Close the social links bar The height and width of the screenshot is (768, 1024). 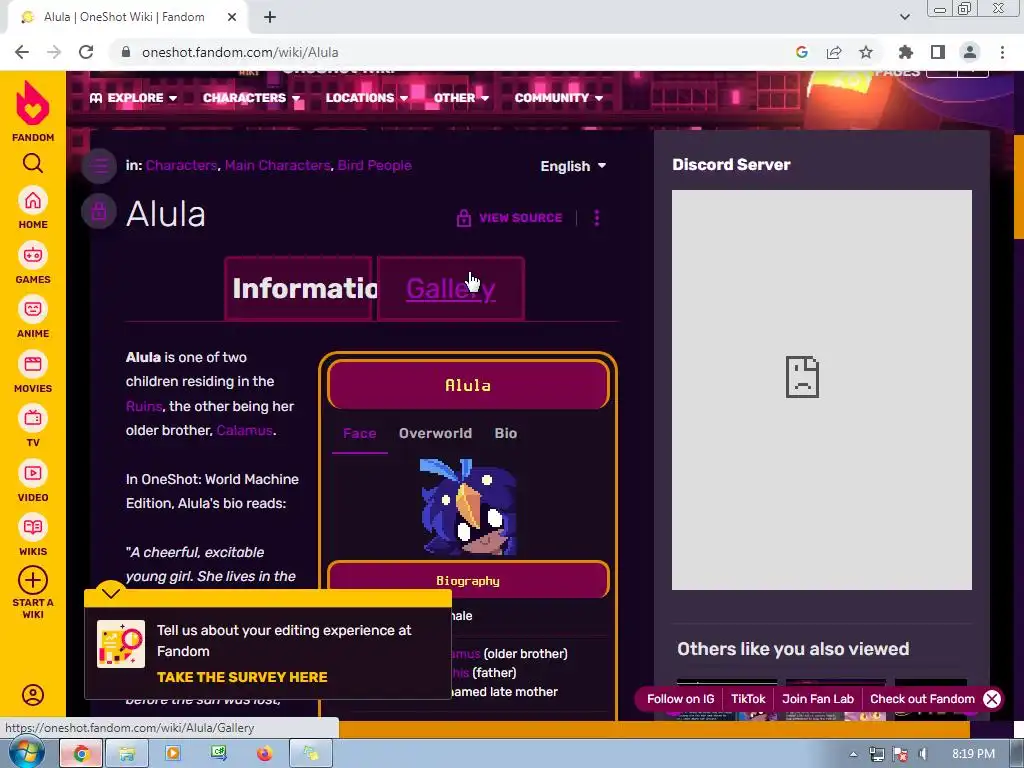click(x=992, y=699)
